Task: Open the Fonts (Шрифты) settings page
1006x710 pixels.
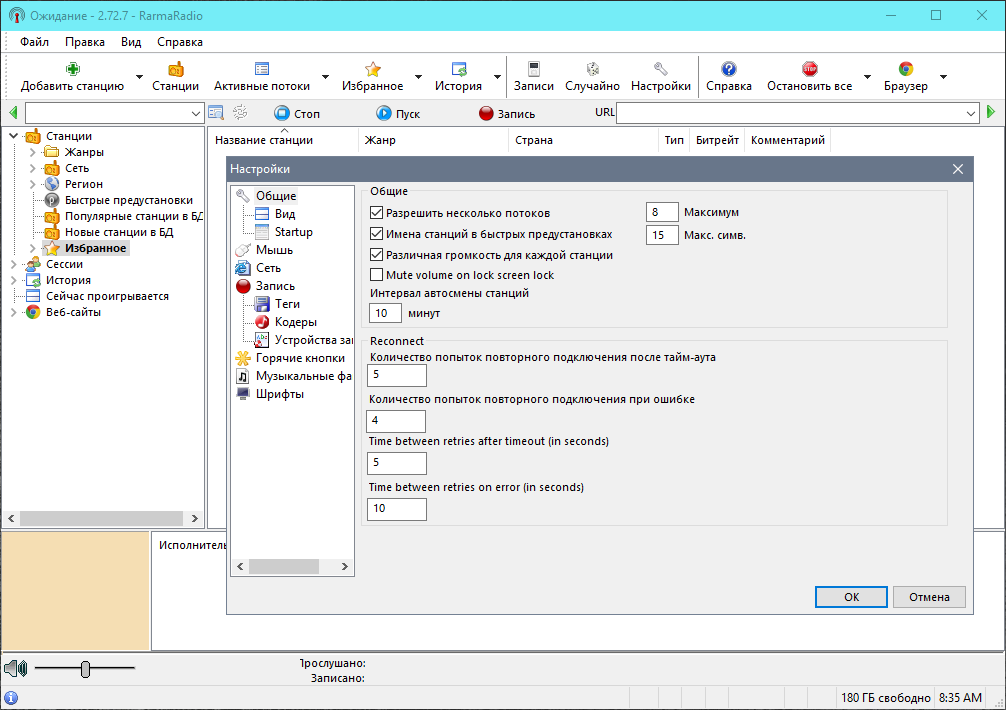Action: [280, 394]
